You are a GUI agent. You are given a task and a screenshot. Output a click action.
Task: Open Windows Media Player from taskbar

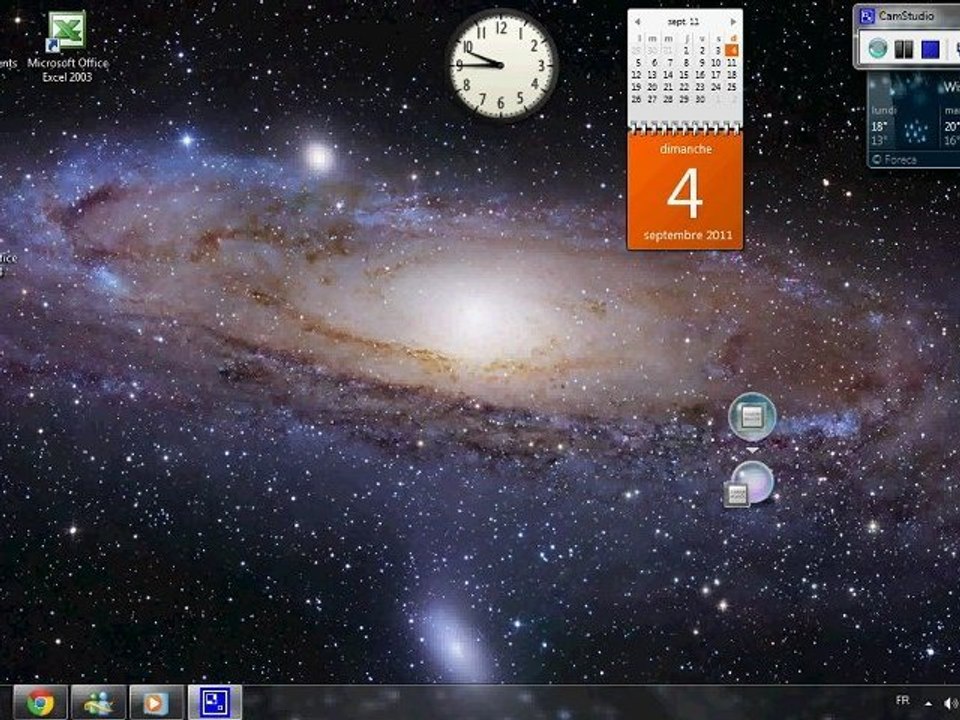[x=156, y=702]
